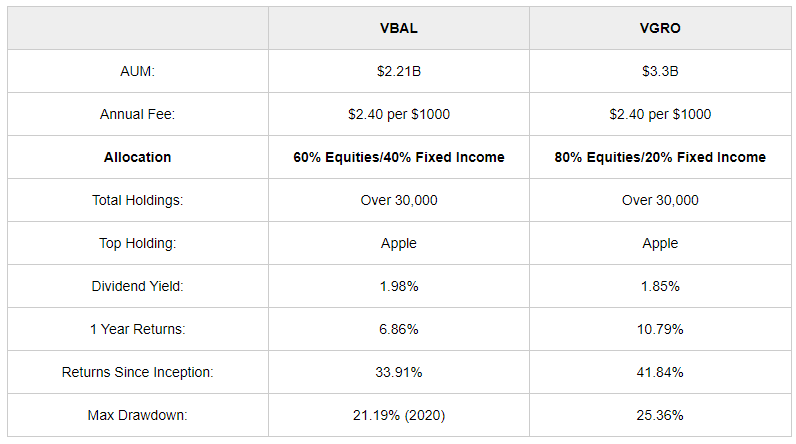The image size is (796, 444).
Task: Click the Top Holding row label
Action: tap(137, 243)
